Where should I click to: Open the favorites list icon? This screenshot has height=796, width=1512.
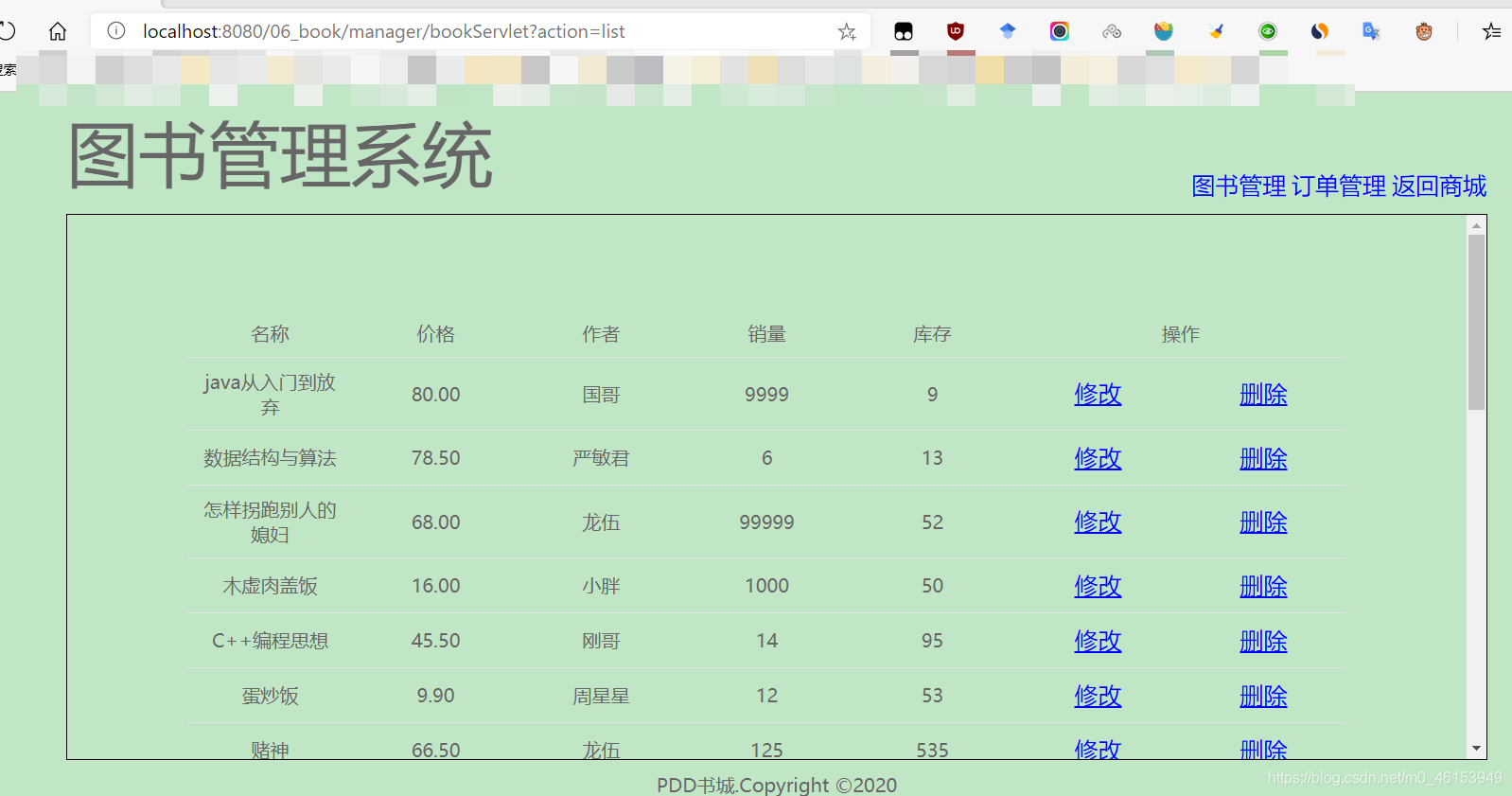1492,31
